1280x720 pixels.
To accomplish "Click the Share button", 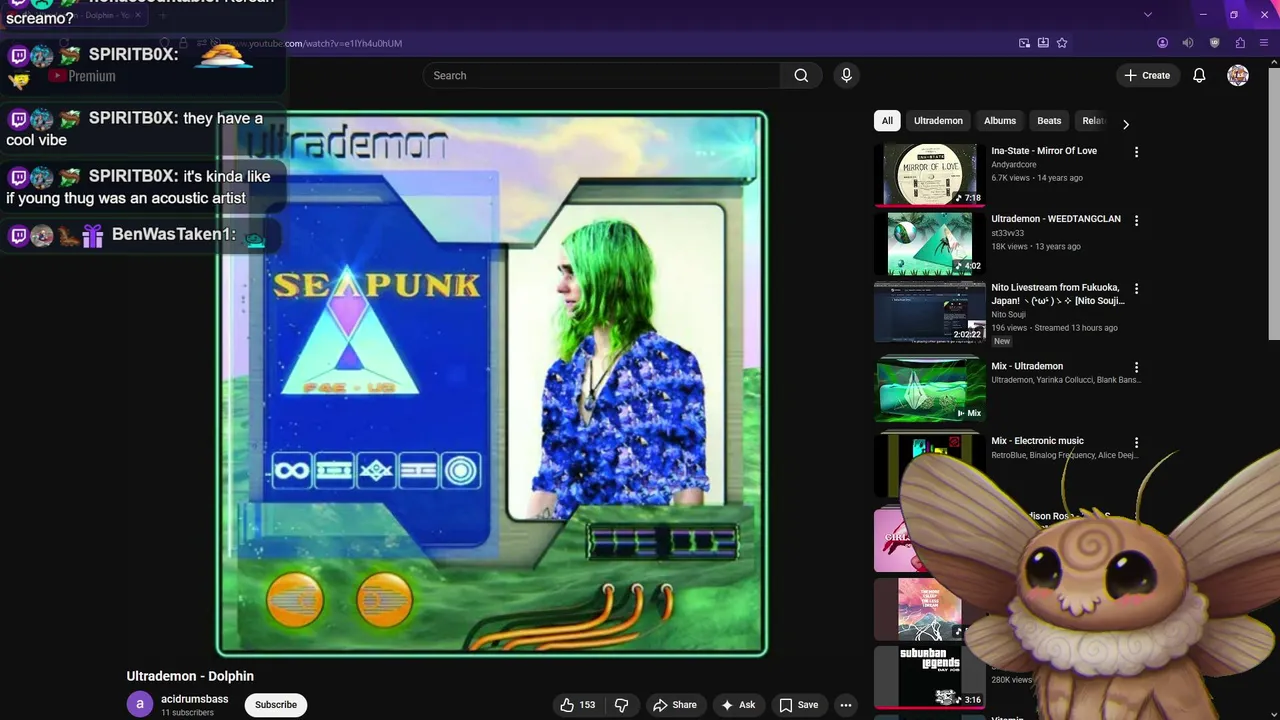I will (x=675, y=705).
